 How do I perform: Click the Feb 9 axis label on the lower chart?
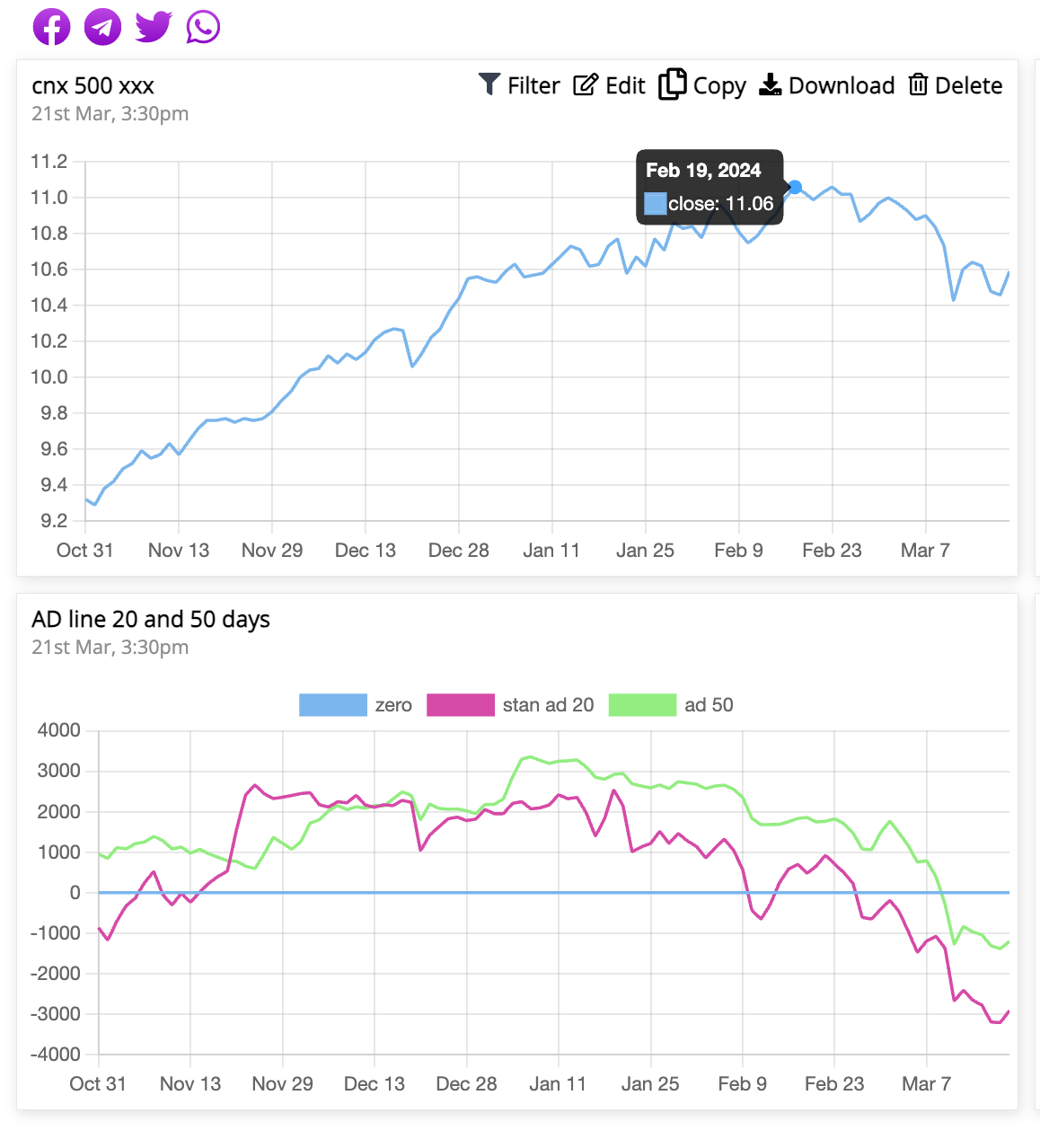[743, 1084]
